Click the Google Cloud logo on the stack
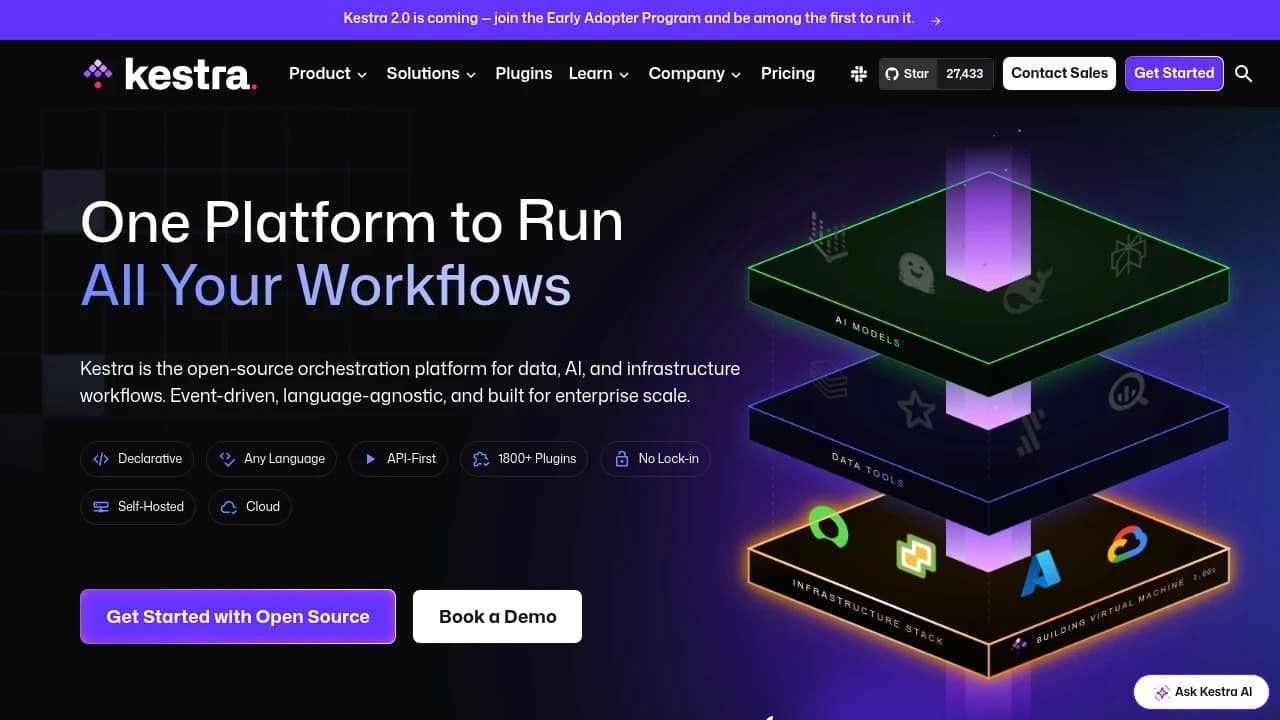1280x720 pixels. click(x=1128, y=545)
